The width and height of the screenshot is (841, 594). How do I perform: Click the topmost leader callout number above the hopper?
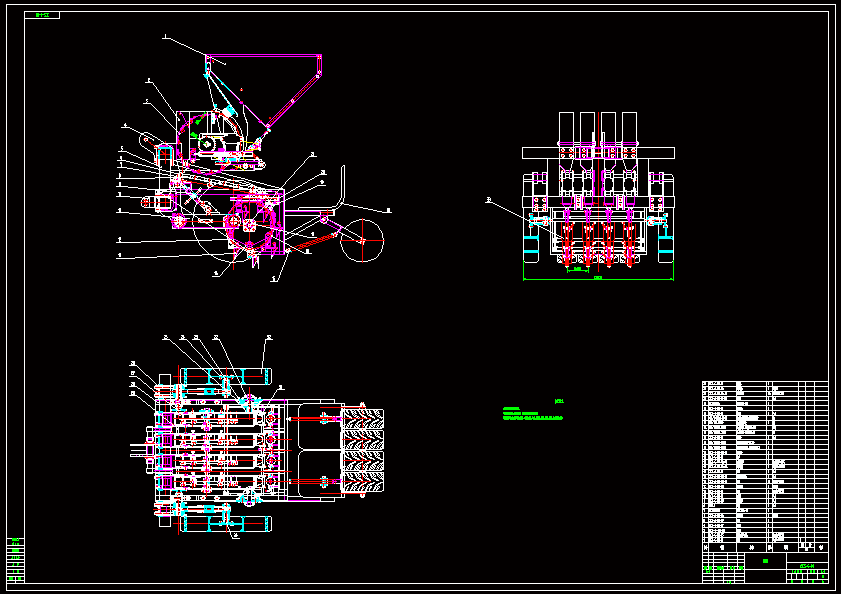pyautogui.click(x=165, y=36)
